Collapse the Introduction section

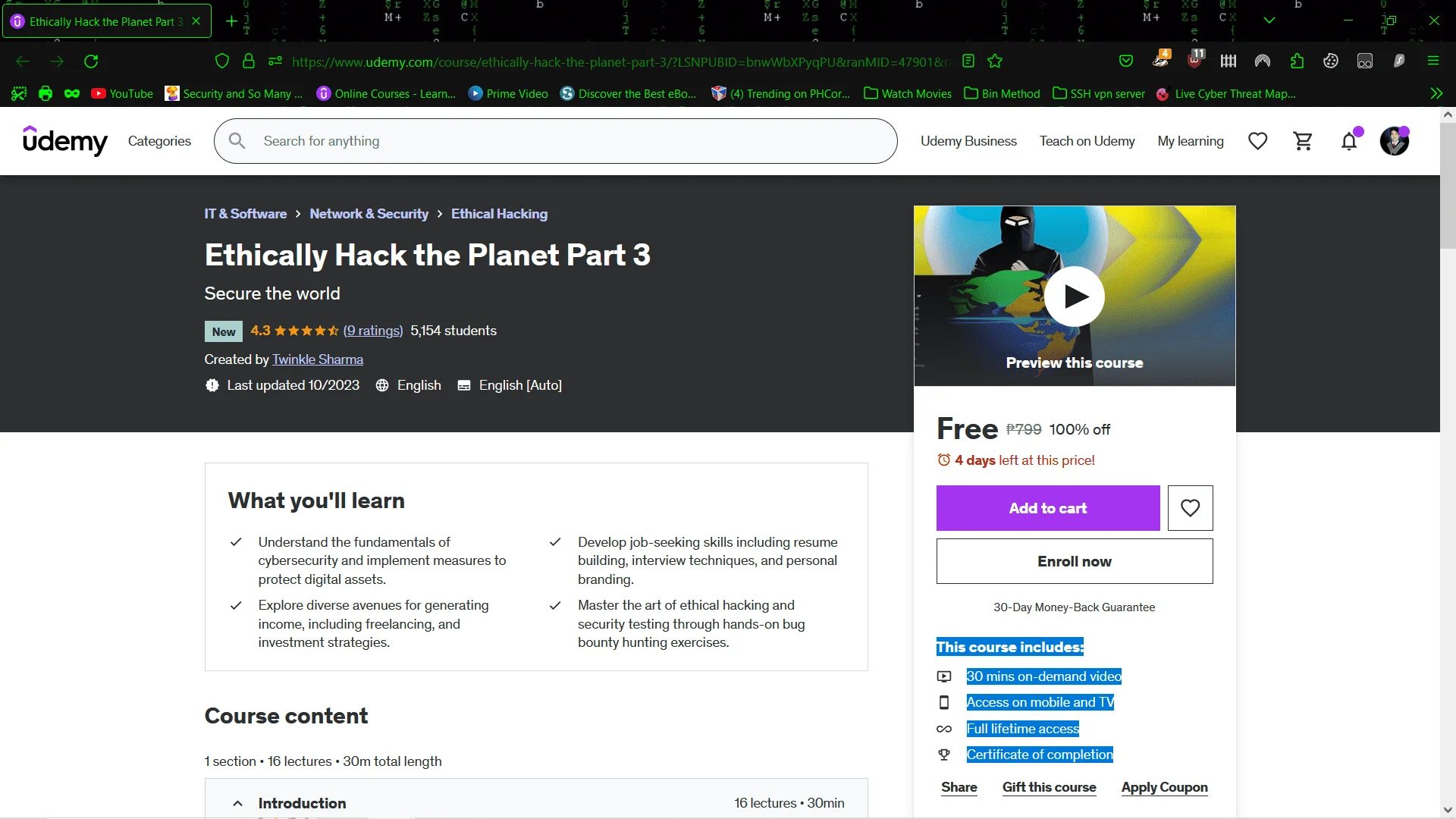[x=536, y=802]
